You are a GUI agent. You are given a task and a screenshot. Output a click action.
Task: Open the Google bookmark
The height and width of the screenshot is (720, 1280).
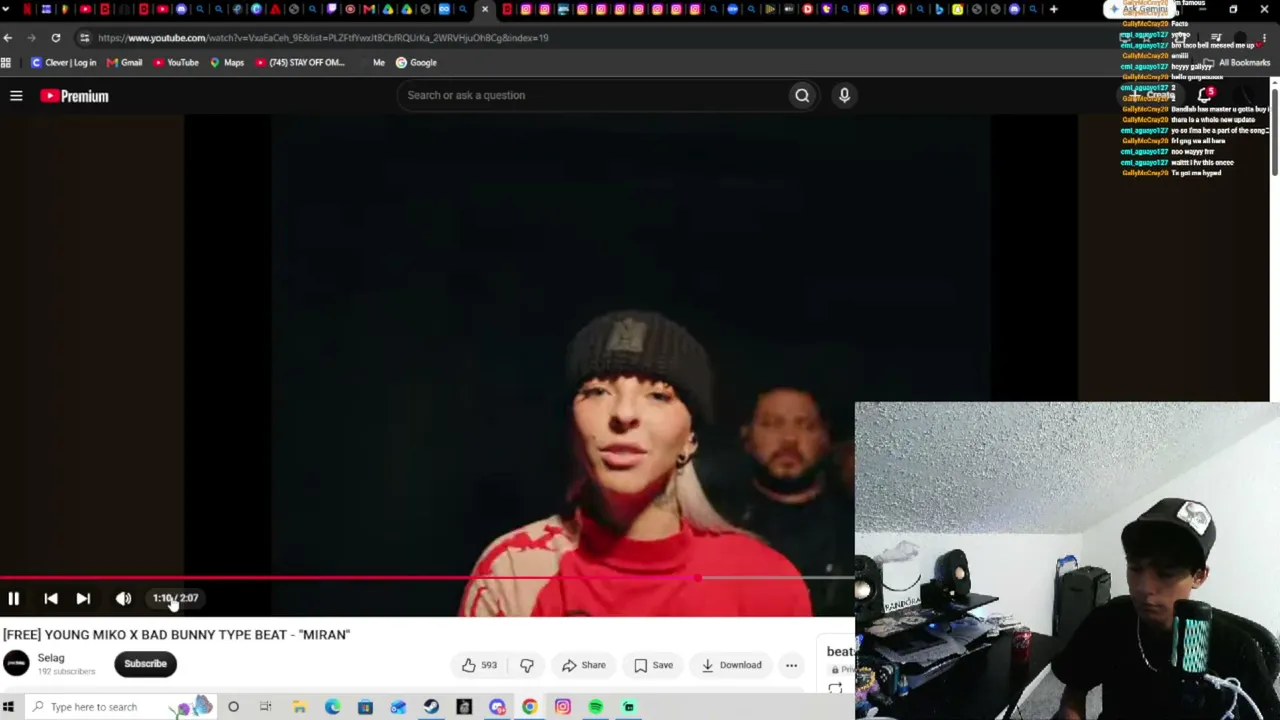pos(416,62)
